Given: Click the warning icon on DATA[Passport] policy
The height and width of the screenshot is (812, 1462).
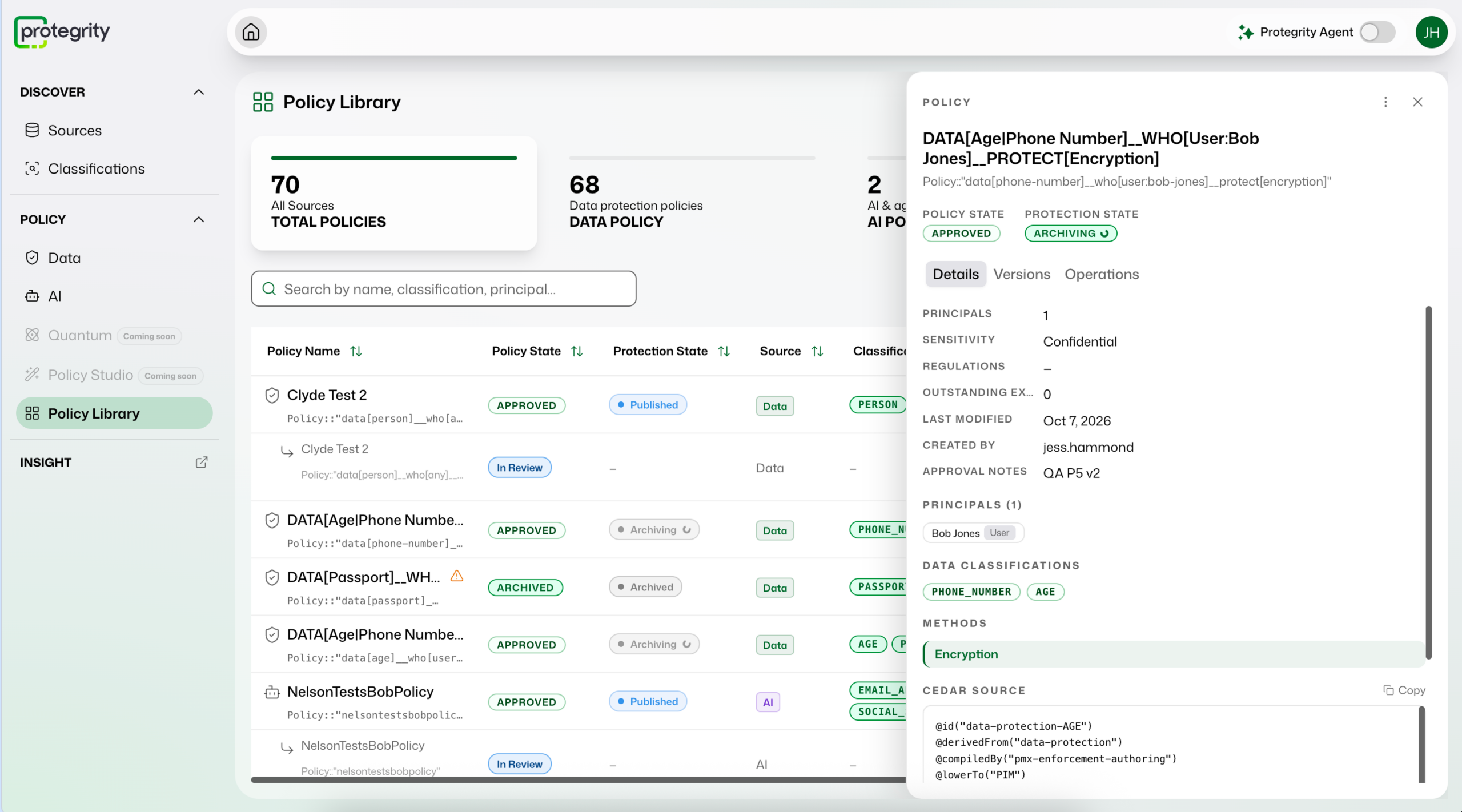Looking at the screenshot, I should coord(457,576).
